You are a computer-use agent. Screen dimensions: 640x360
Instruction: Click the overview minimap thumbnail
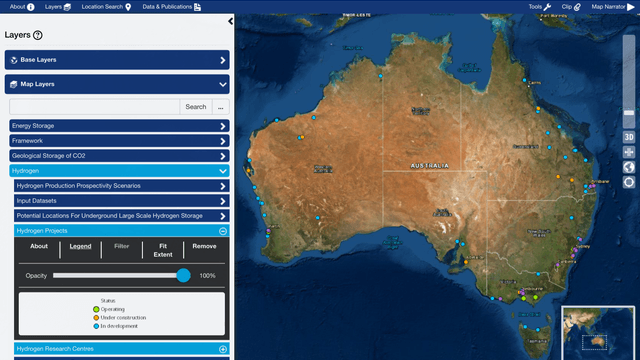pyautogui.click(x=598, y=333)
